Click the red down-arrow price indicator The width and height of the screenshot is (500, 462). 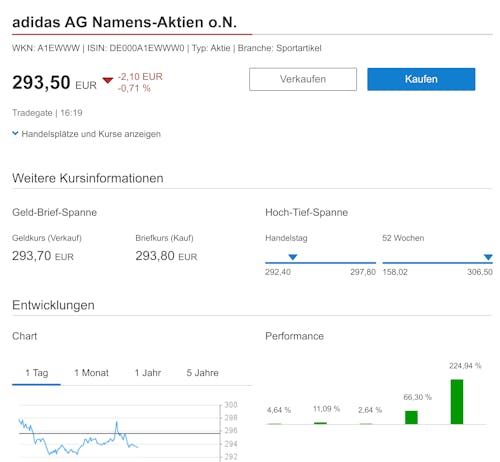click(108, 81)
